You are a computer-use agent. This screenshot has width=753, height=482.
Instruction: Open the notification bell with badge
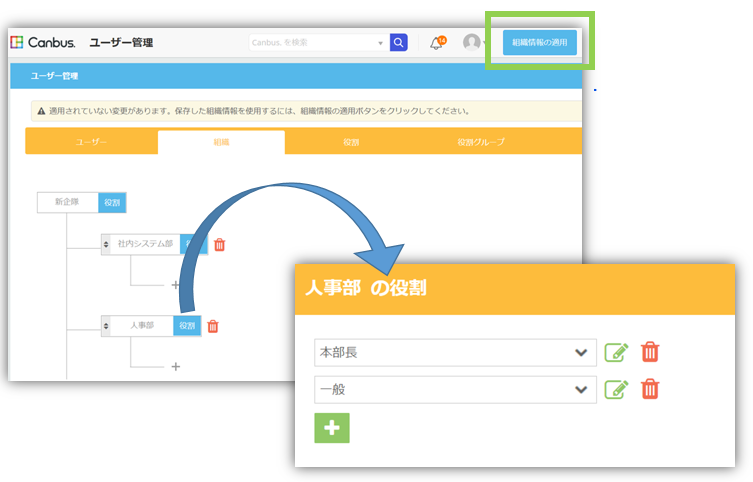pyautogui.click(x=437, y=43)
